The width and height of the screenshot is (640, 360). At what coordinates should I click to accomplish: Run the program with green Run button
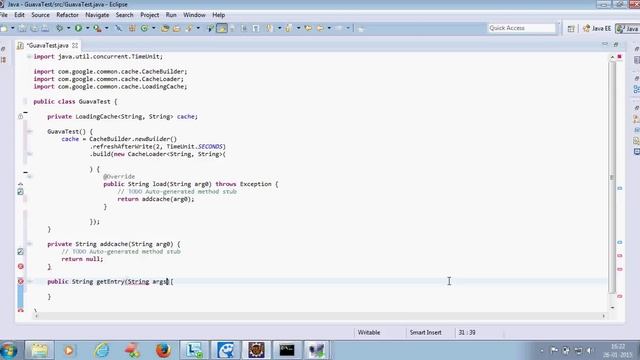(x=78, y=28)
